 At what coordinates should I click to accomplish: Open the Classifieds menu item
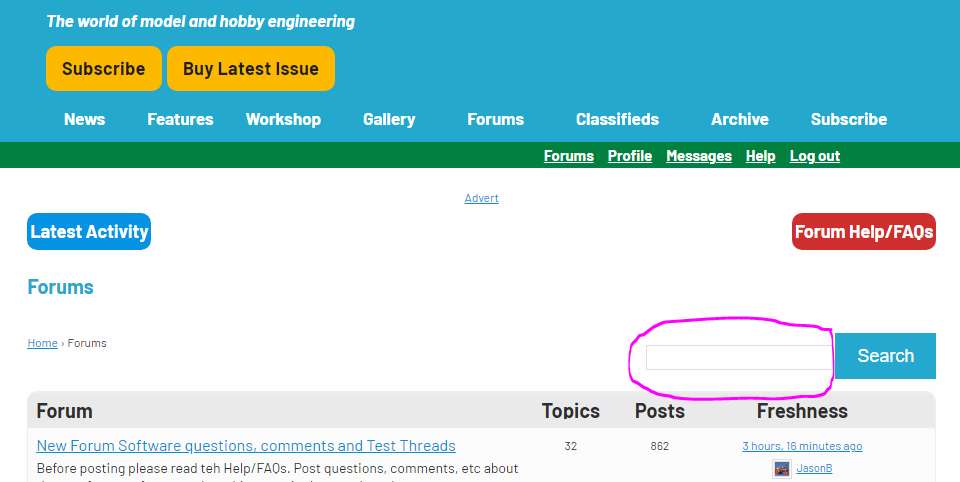617,119
